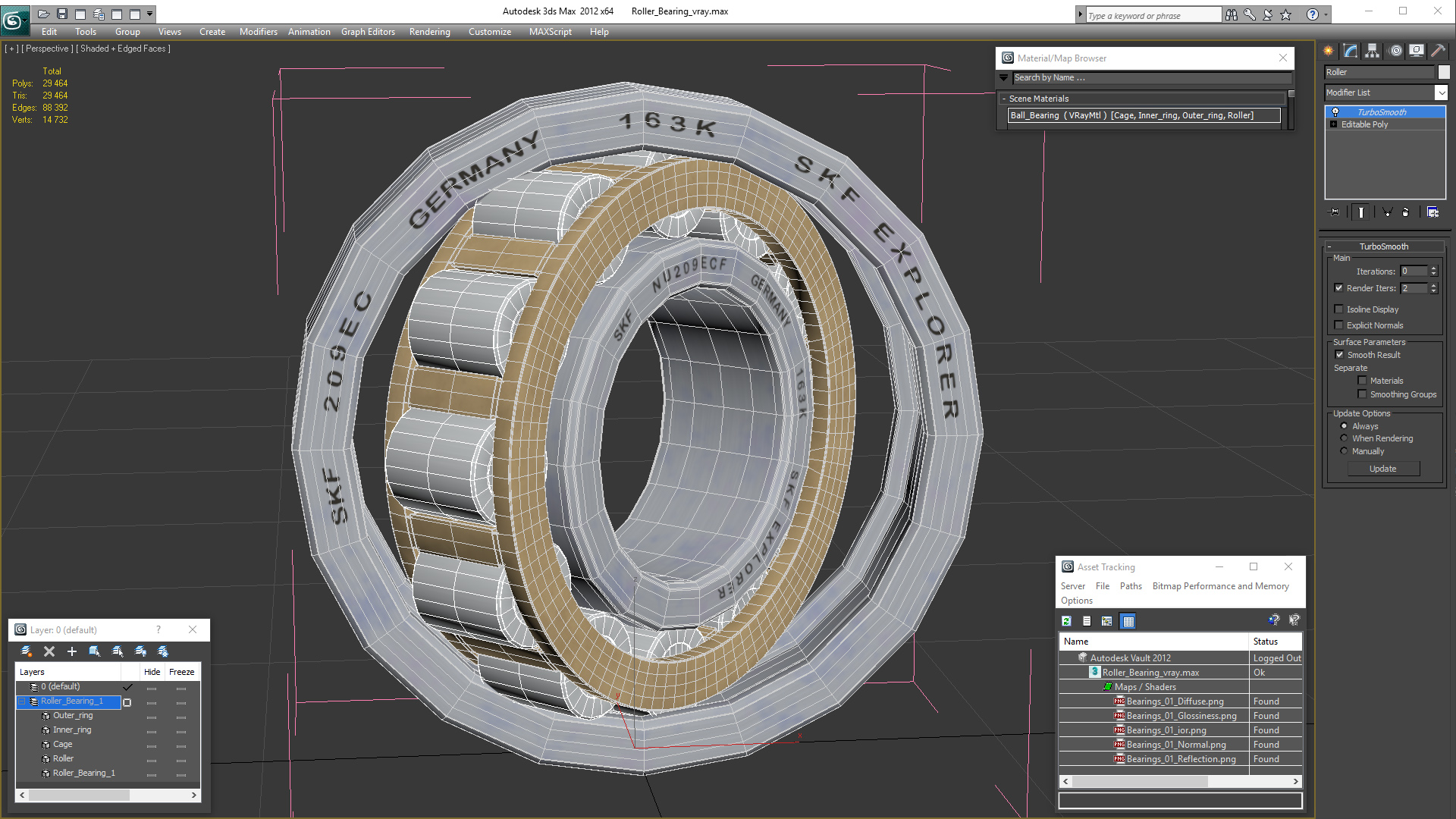Click the Delete layer X icon
Screen dimensions: 1456x819
point(49,651)
